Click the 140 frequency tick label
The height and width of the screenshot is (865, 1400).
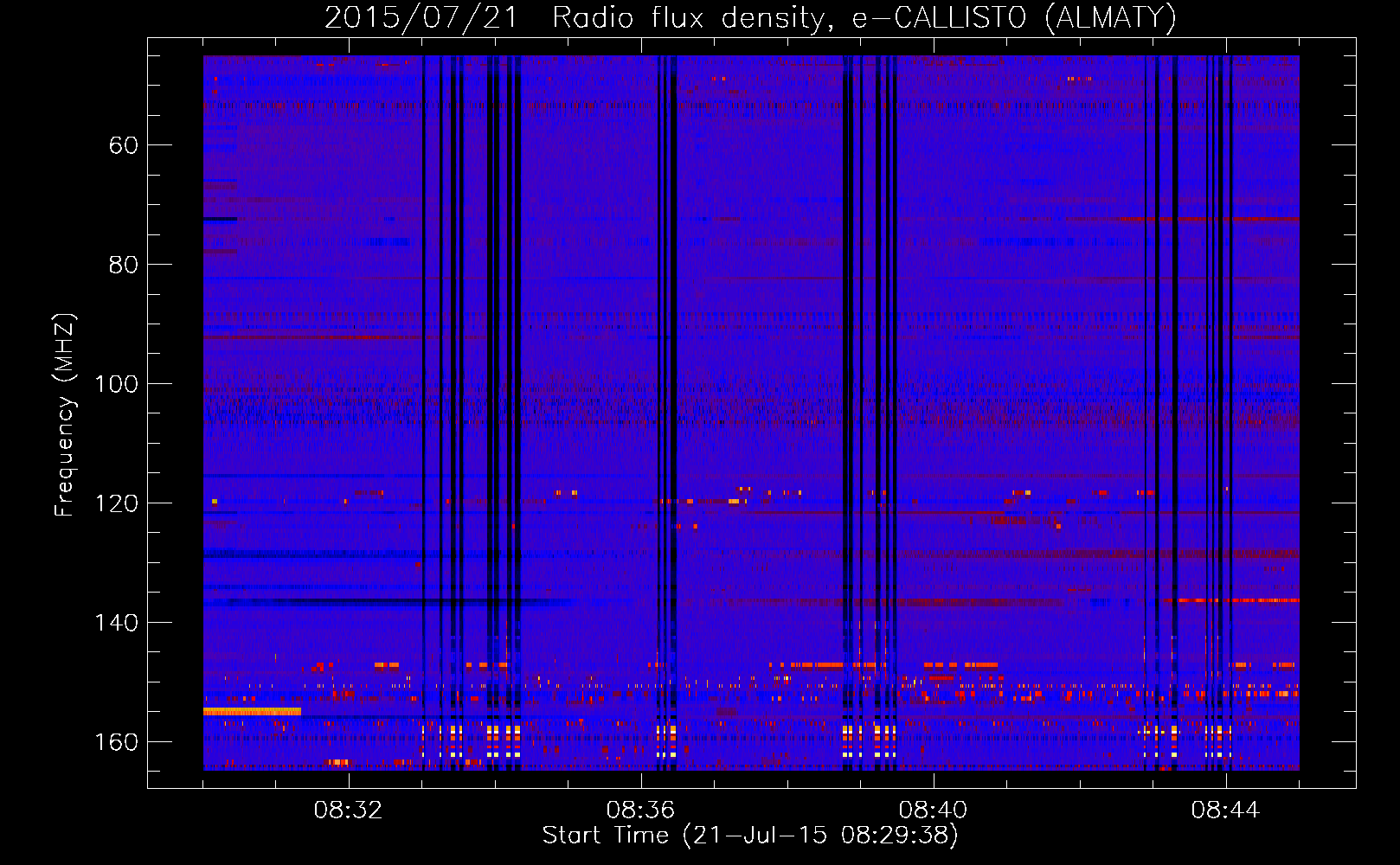point(117,623)
